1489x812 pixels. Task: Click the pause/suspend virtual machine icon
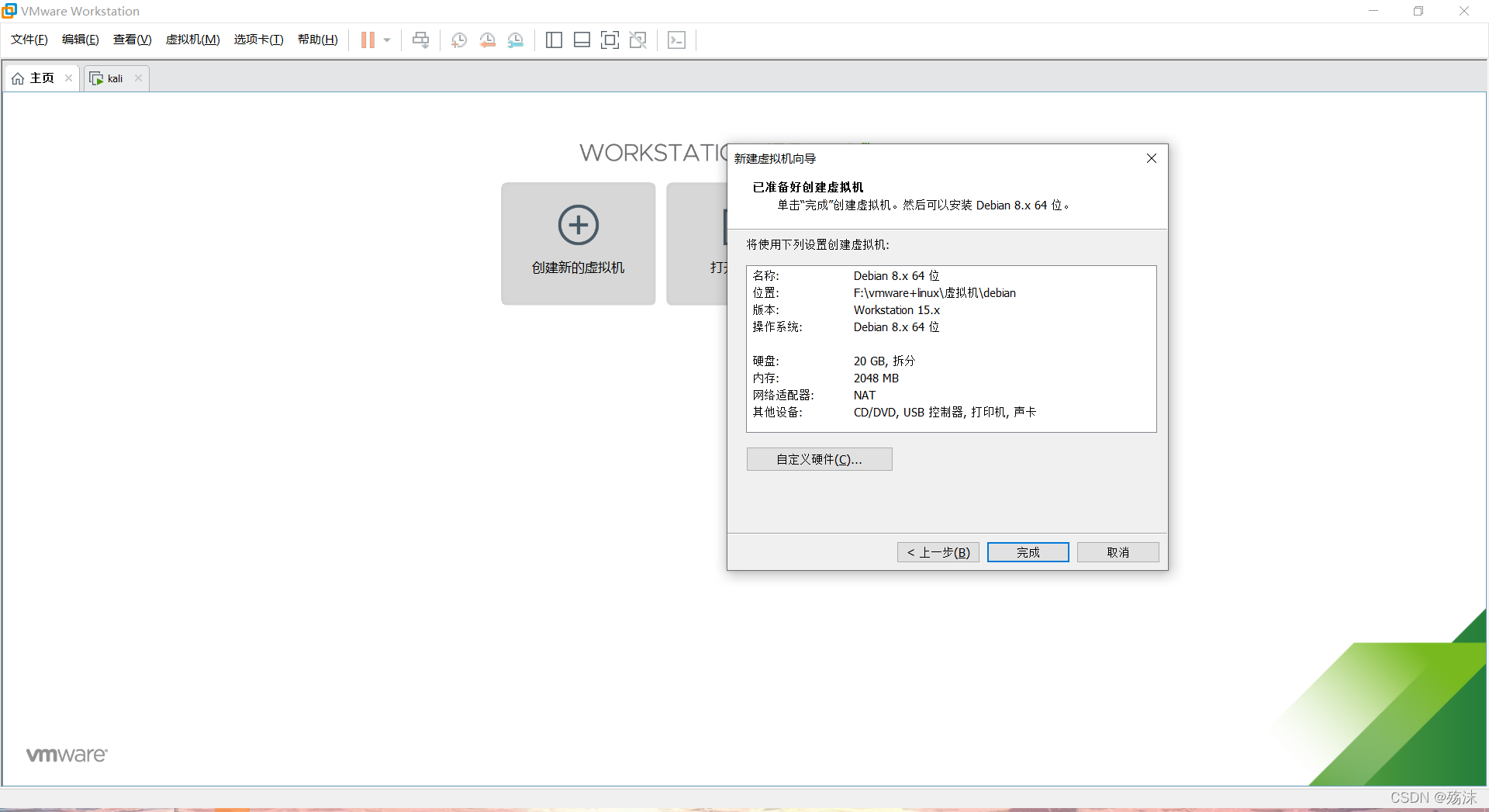[368, 40]
